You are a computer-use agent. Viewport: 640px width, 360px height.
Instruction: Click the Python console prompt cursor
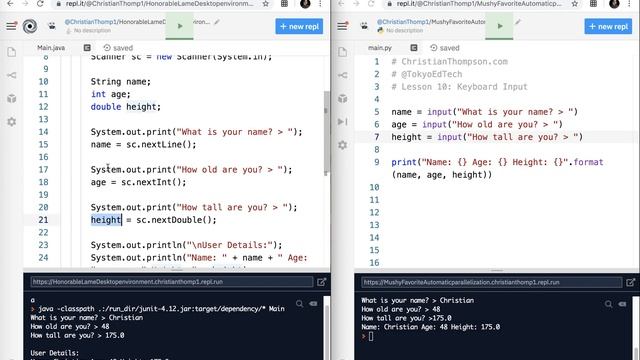point(371,336)
